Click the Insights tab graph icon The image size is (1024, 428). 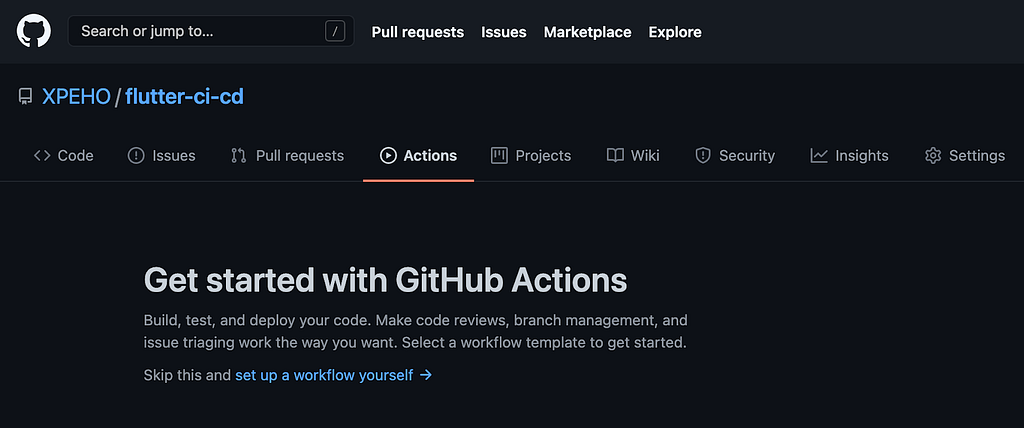pyautogui.click(x=819, y=155)
